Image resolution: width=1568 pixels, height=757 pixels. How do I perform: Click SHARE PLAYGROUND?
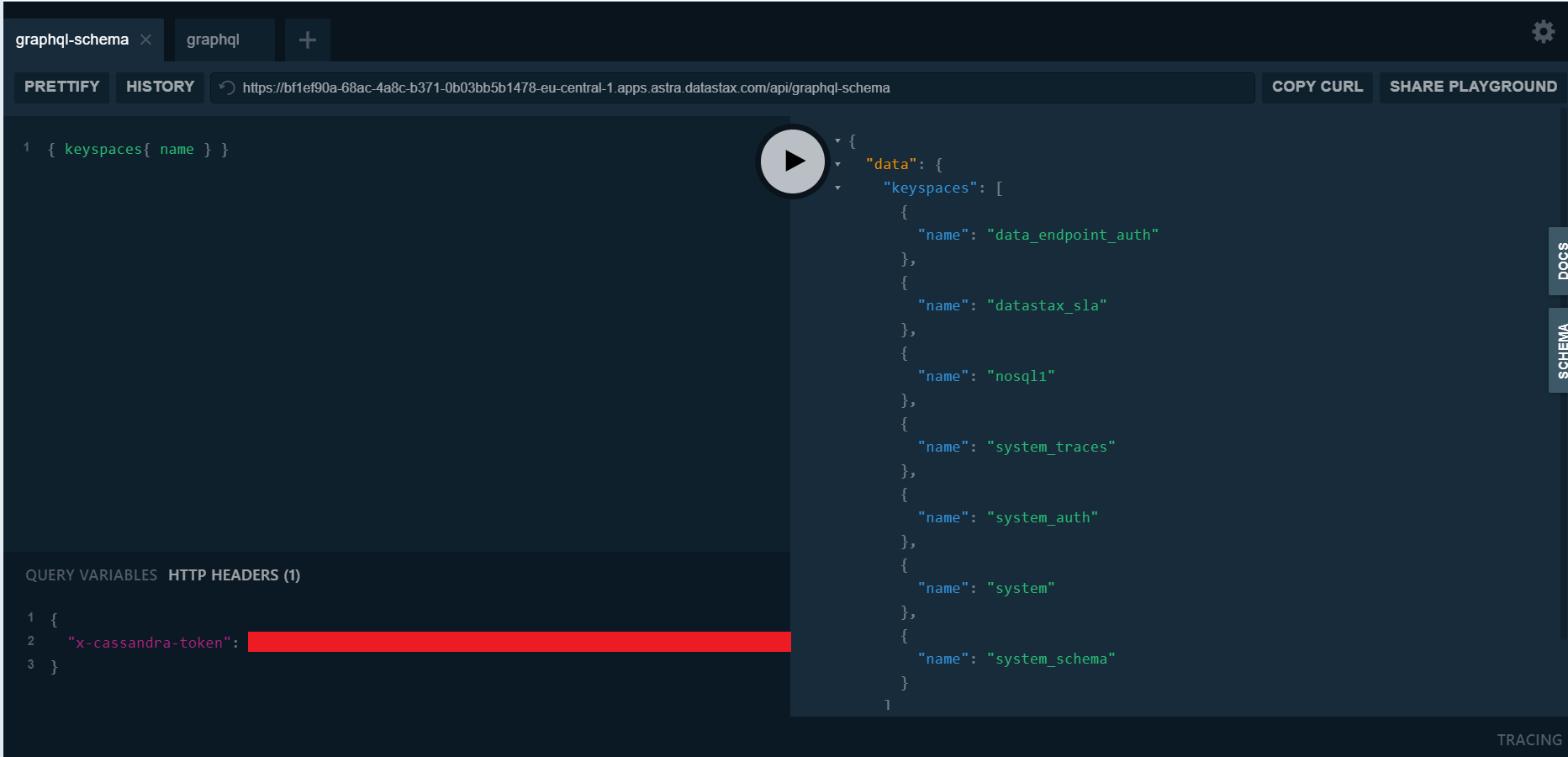coord(1472,87)
